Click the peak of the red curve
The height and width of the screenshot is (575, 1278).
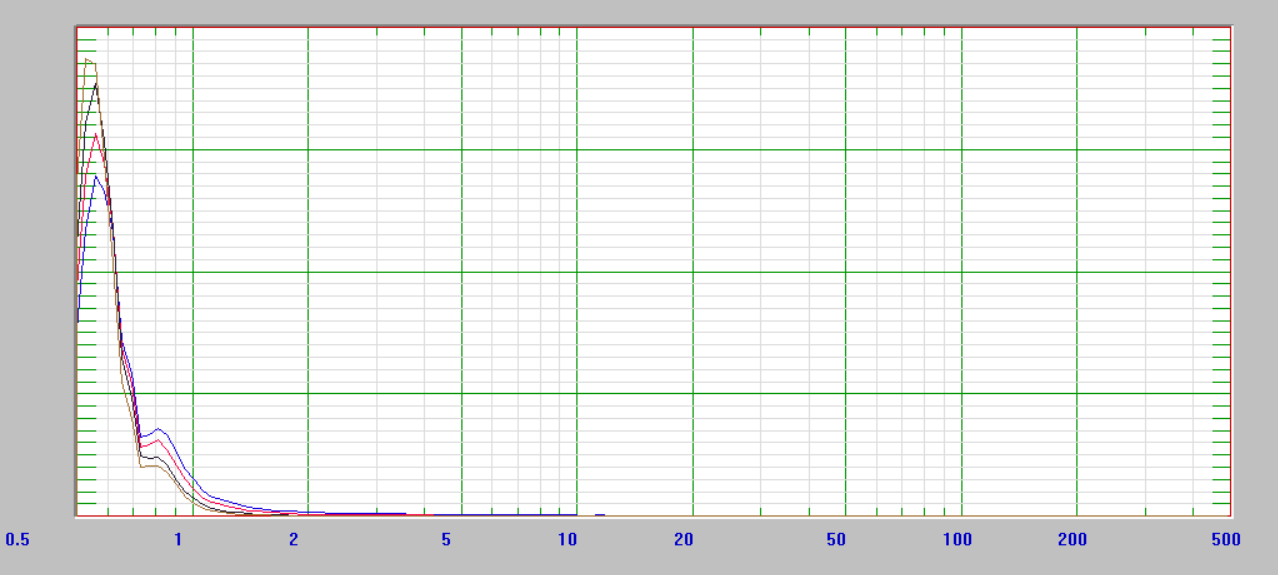95,134
